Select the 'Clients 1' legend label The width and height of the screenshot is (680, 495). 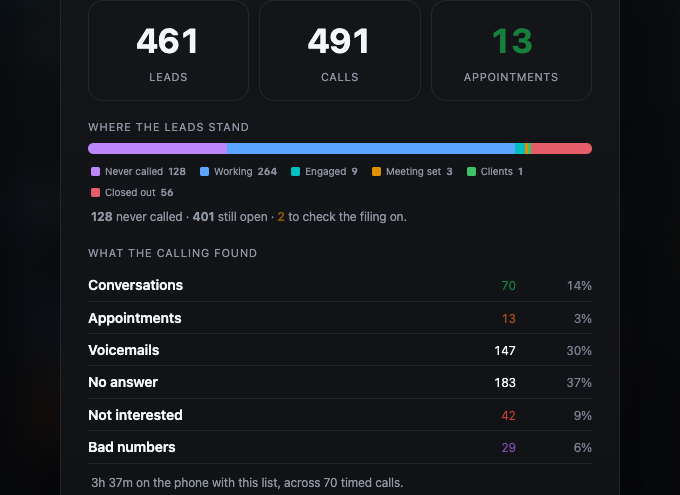coord(502,171)
